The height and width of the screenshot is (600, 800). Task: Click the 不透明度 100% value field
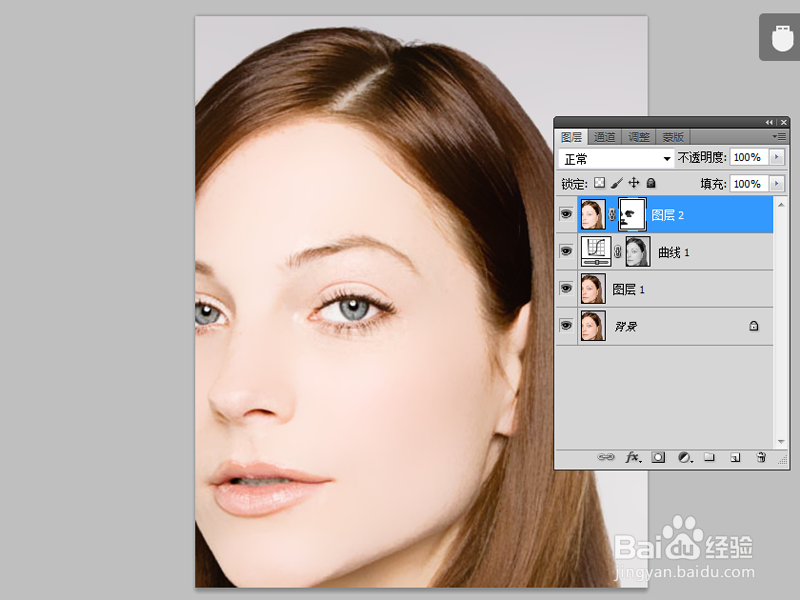(x=748, y=157)
